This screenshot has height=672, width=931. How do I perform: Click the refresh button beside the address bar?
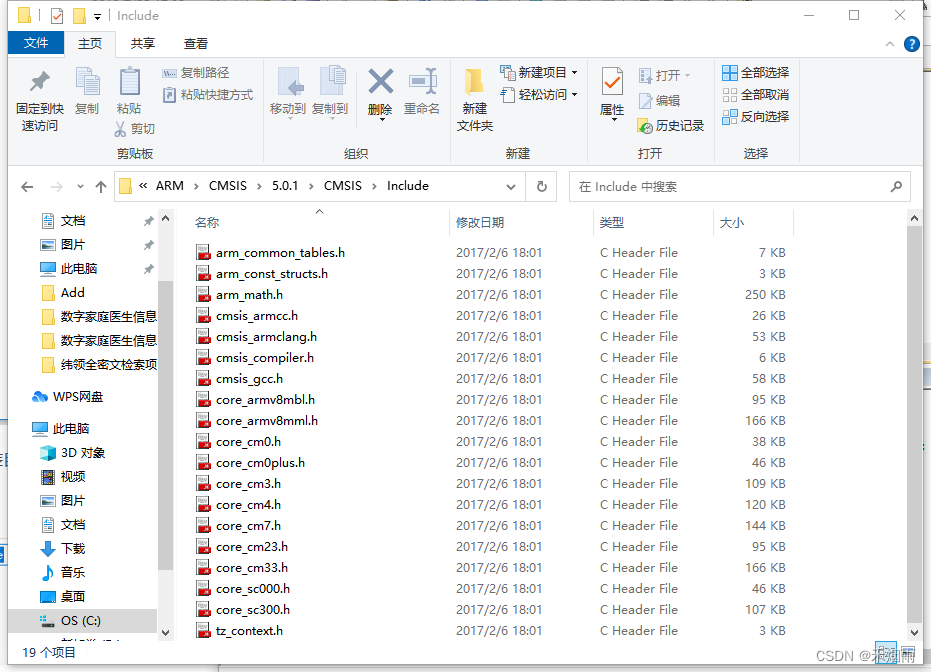pos(540,186)
